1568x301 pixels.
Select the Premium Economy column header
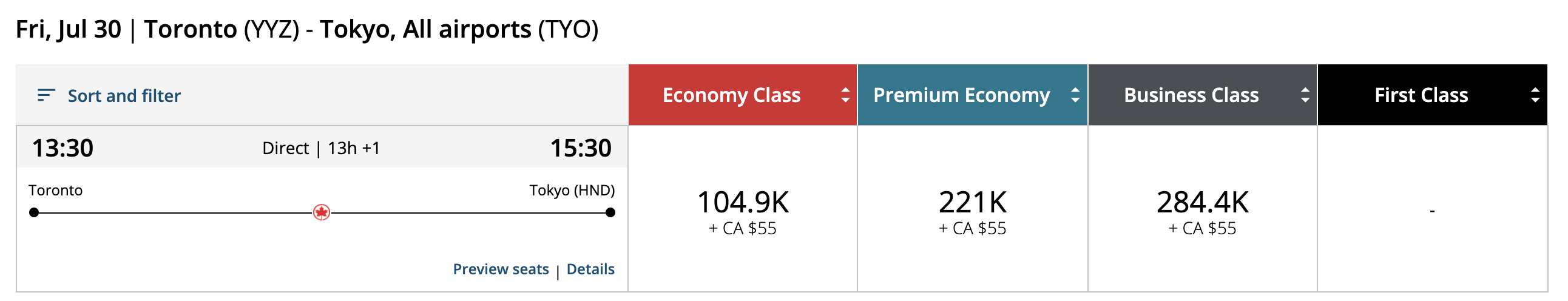(961, 95)
